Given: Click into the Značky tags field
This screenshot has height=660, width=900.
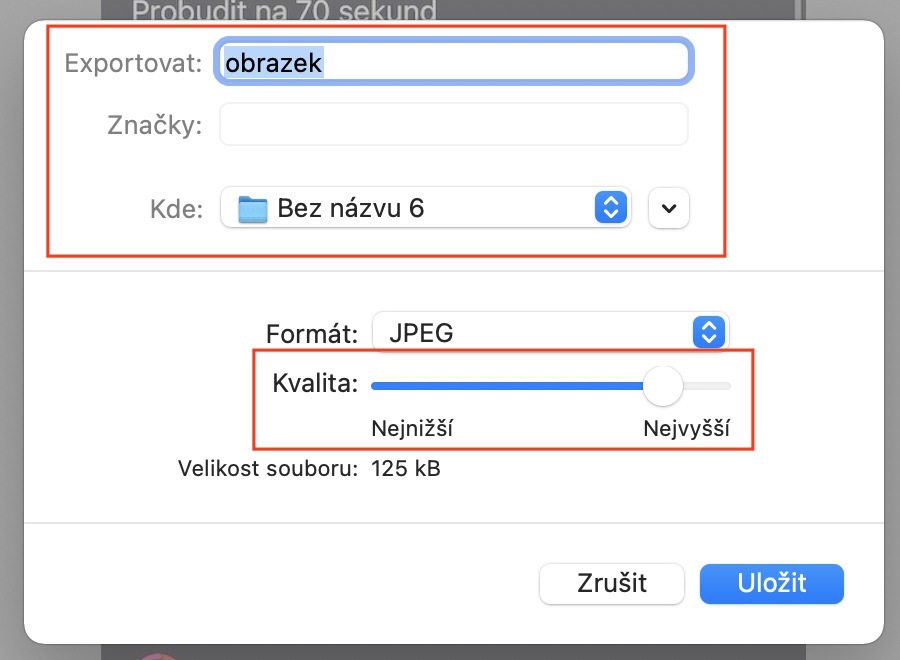Looking at the screenshot, I should pyautogui.click(x=453, y=125).
